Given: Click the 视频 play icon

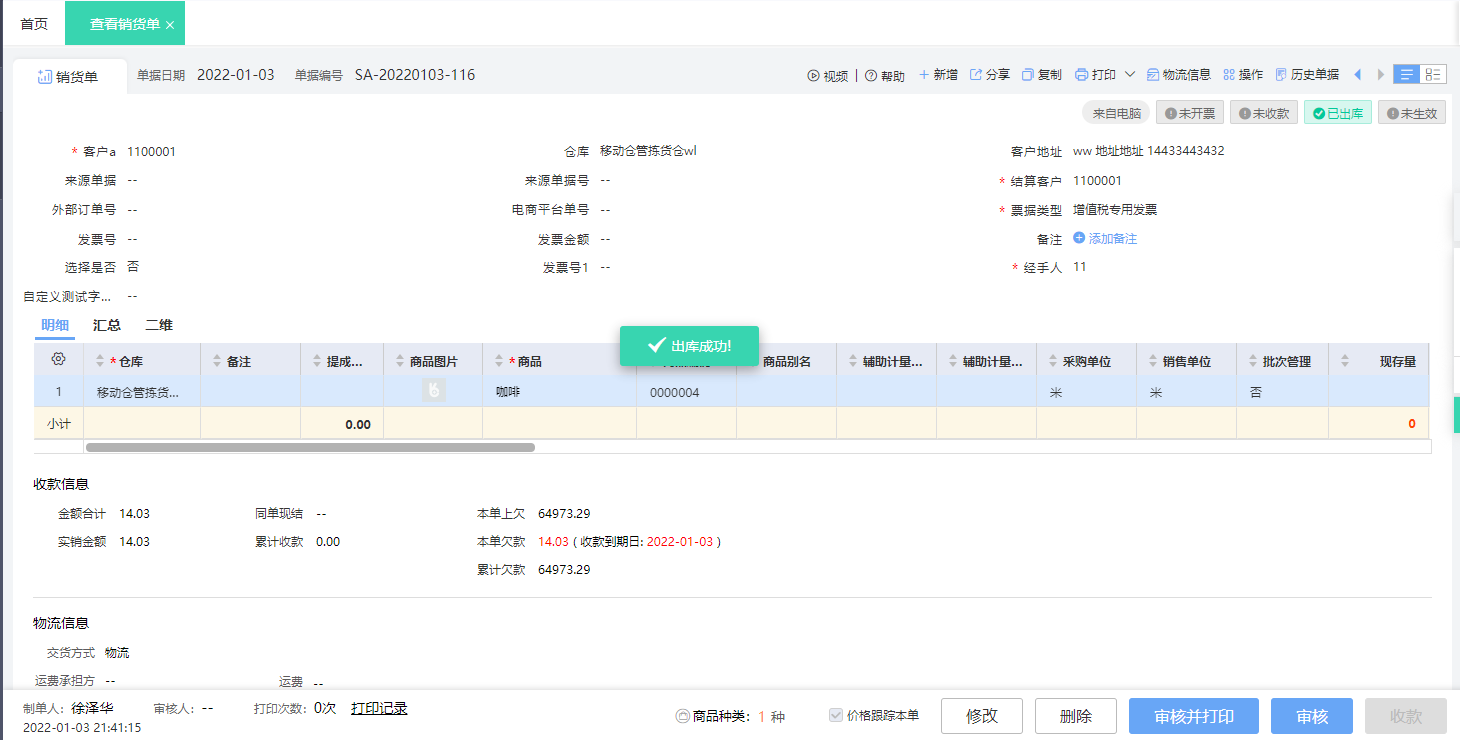Looking at the screenshot, I should 814,75.
